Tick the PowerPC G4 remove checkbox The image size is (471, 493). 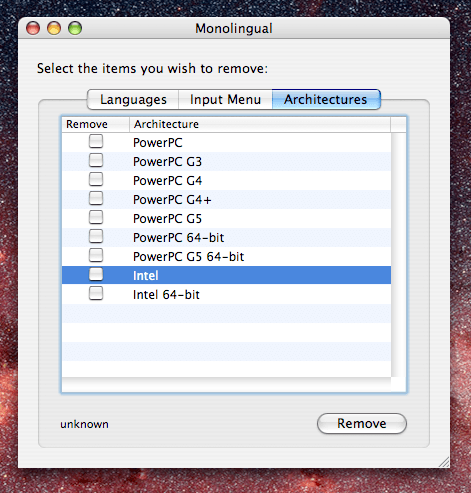coord(96,179)
